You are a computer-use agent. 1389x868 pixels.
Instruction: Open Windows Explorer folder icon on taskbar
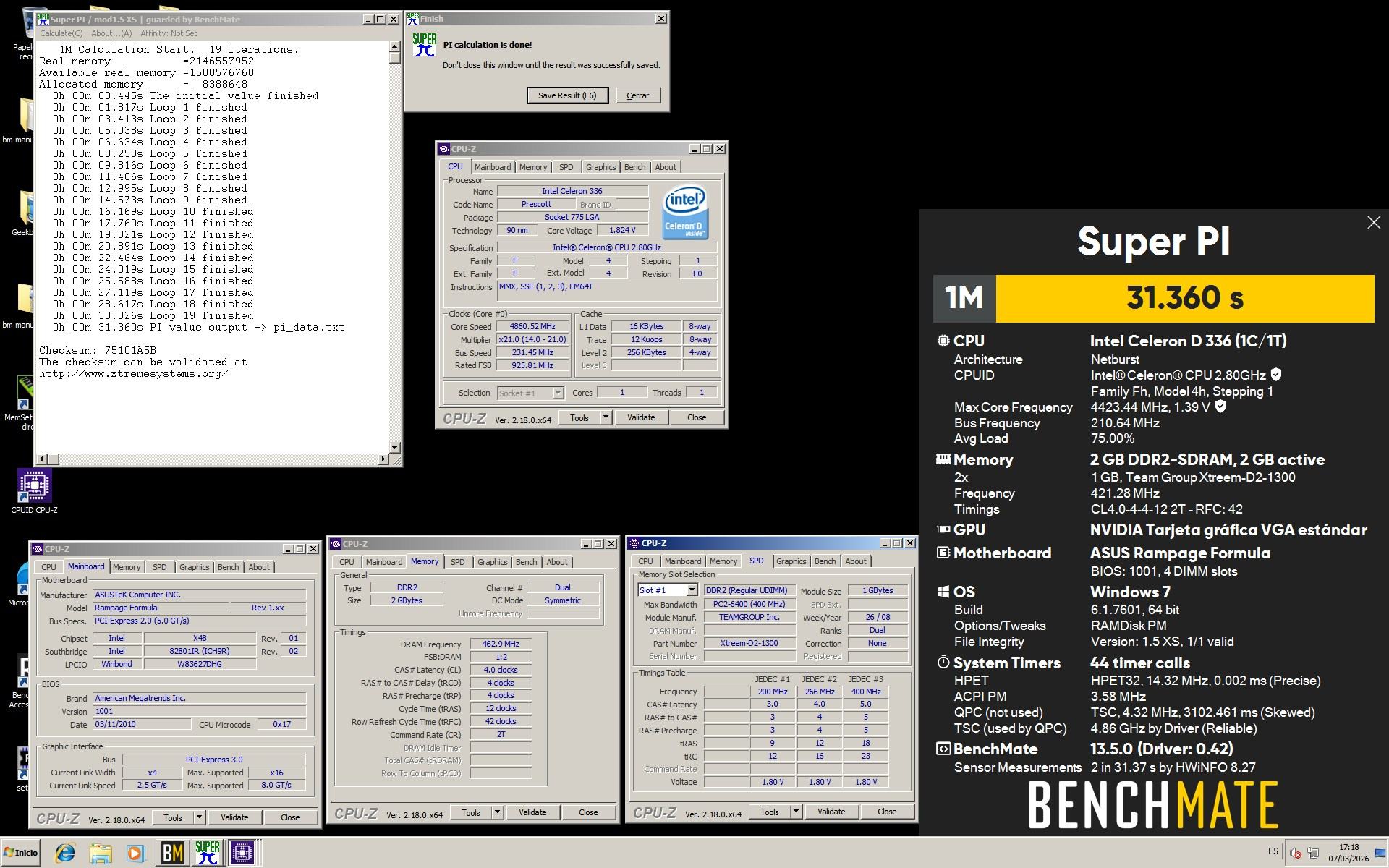point(101,853)
